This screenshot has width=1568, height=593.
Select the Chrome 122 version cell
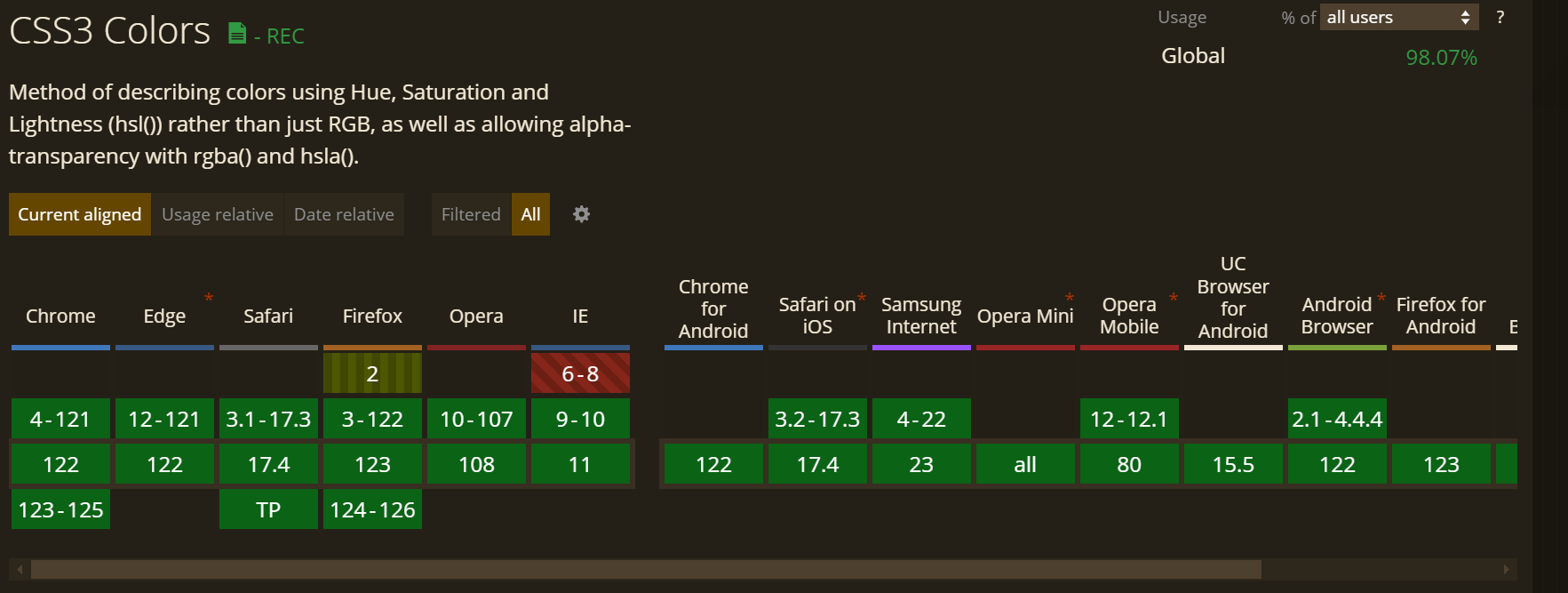point(60,463)
